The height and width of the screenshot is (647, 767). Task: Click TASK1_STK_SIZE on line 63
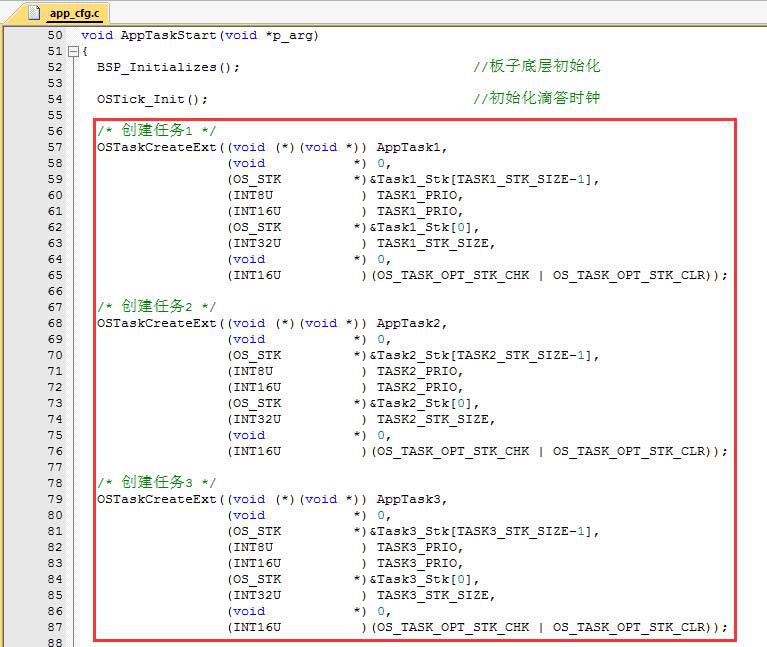click(432, 244)
